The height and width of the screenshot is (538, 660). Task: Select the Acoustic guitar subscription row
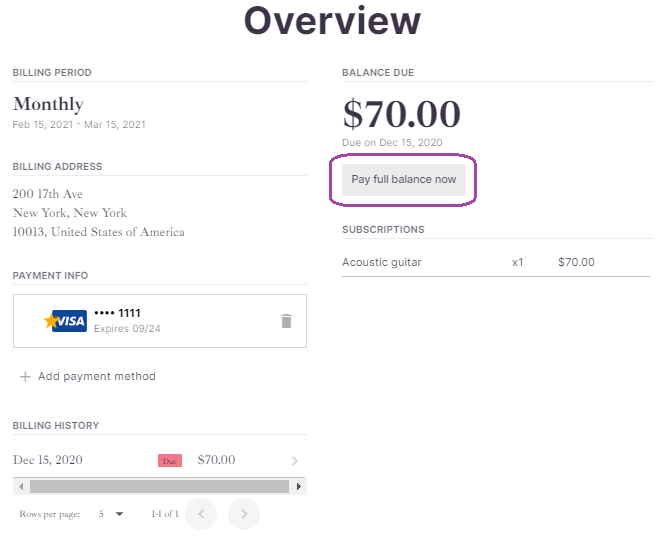pyautogui.click(x=496, y=262)
